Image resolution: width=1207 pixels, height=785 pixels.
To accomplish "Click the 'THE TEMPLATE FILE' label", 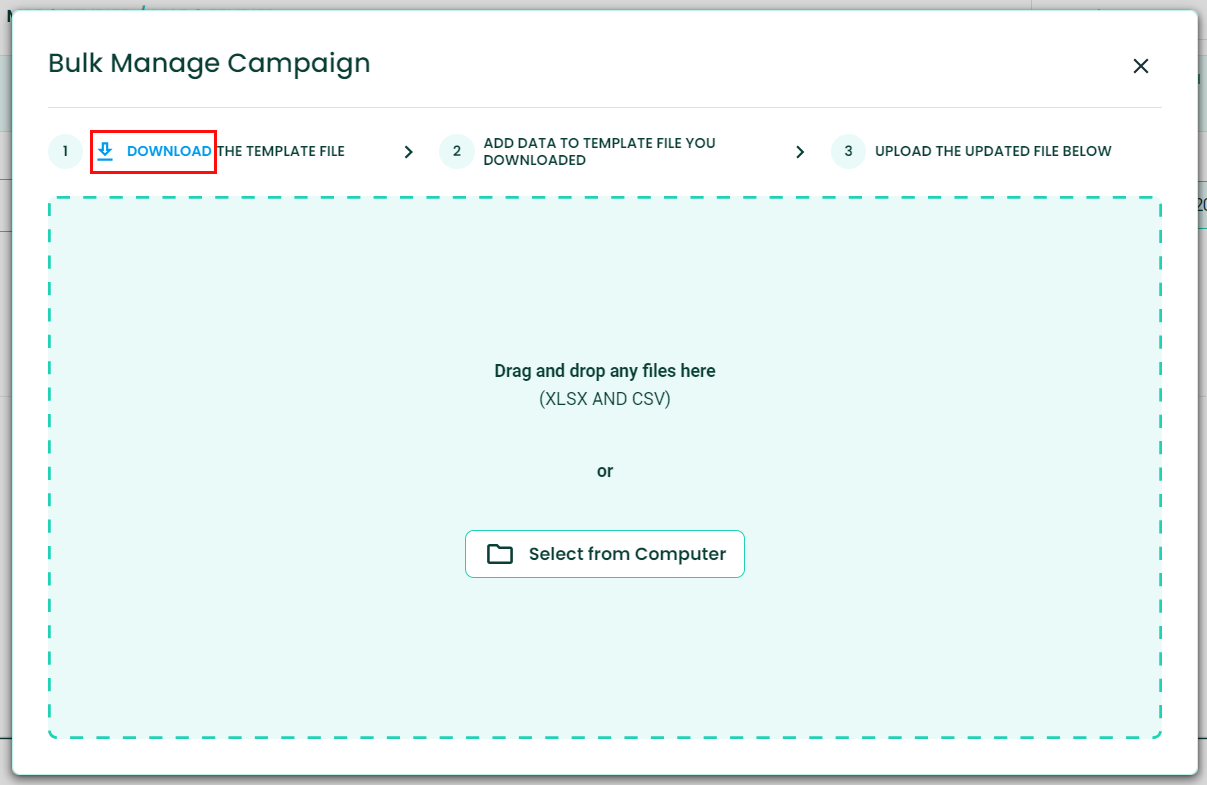I will (x=281, y=152).
